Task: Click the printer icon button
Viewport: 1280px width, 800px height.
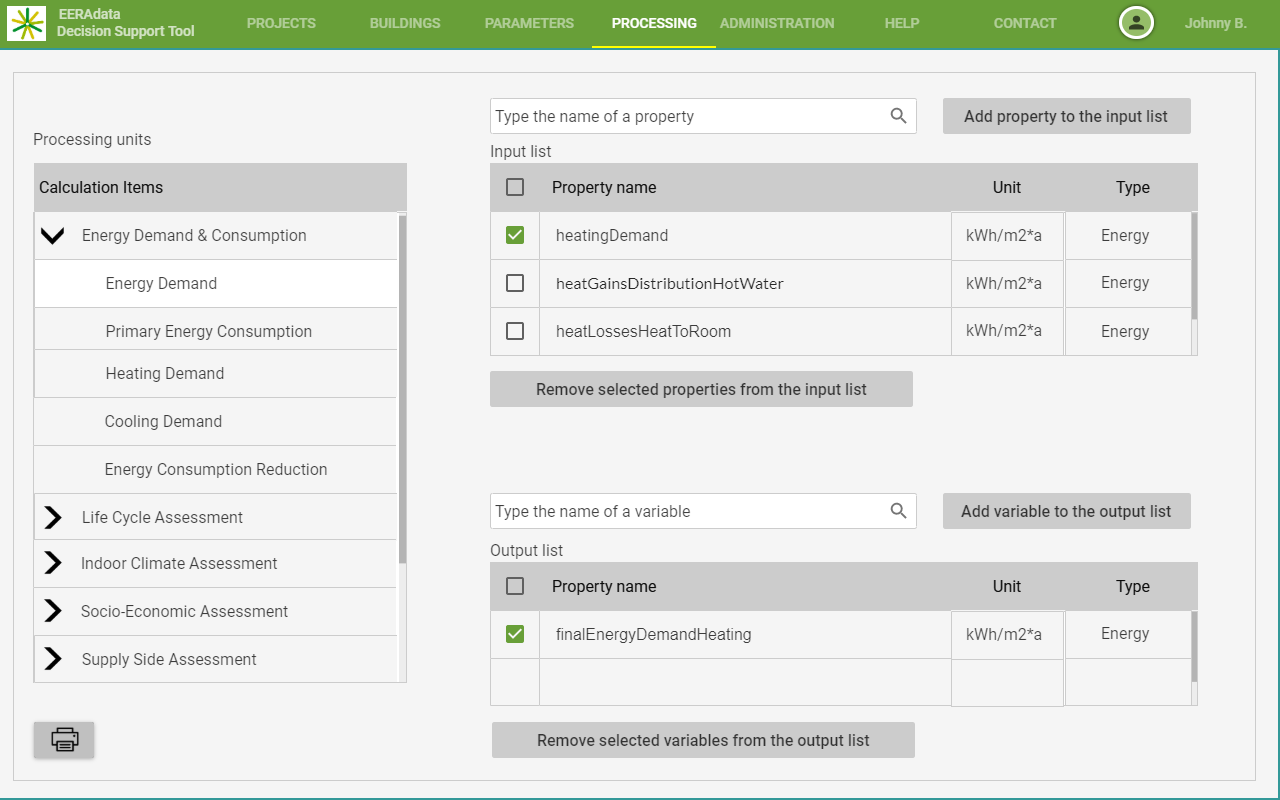Action: point(64,740)
